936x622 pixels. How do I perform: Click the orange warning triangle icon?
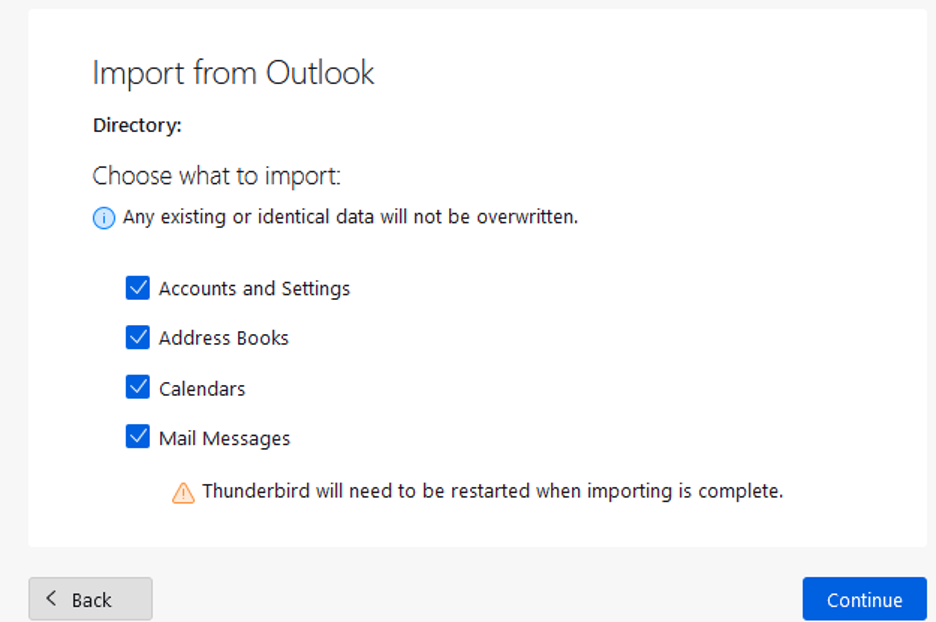[183, 492]
